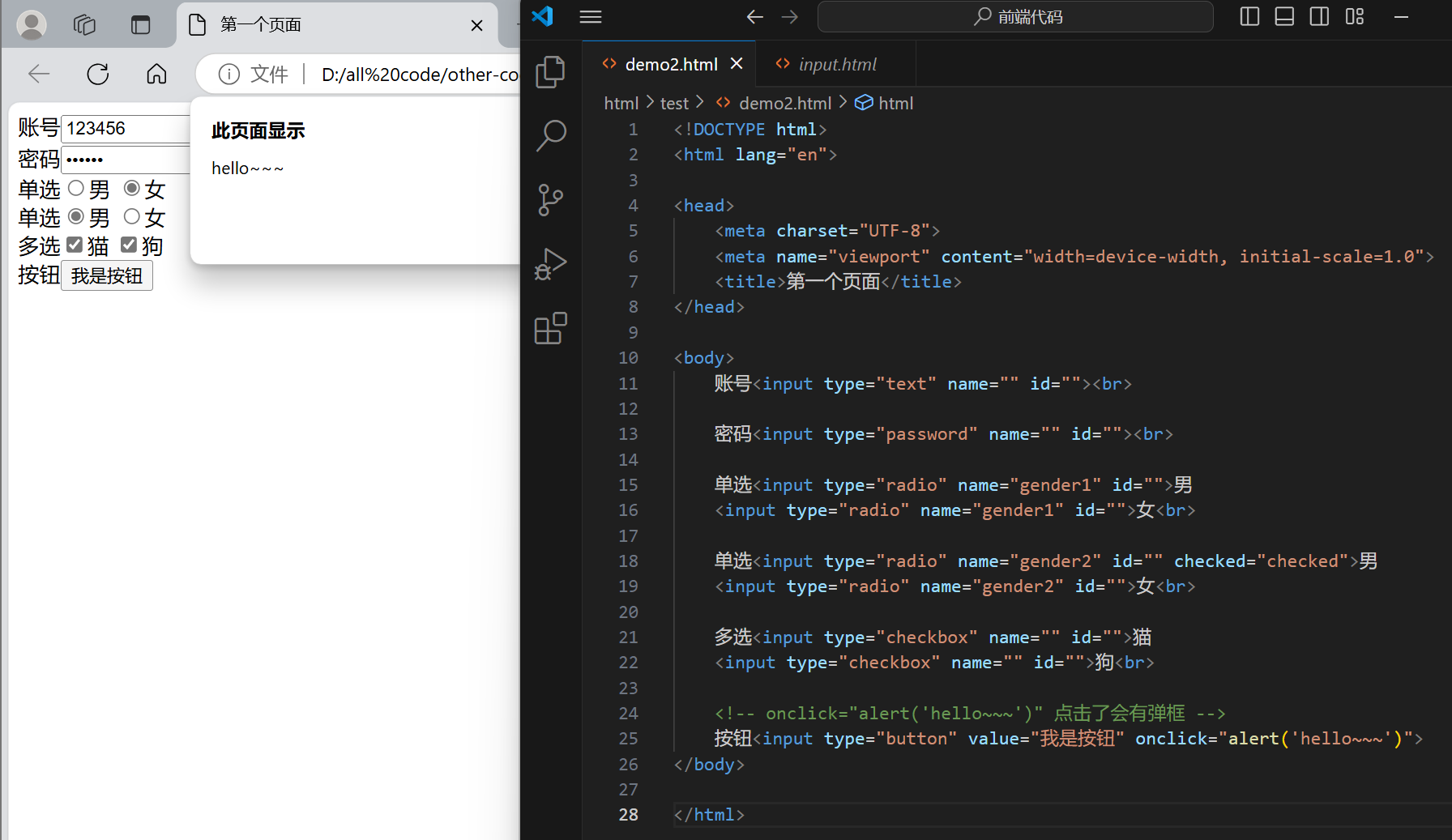Go back in VS Code navigation
1452x840 pixels.
click(x=754, y=16)
